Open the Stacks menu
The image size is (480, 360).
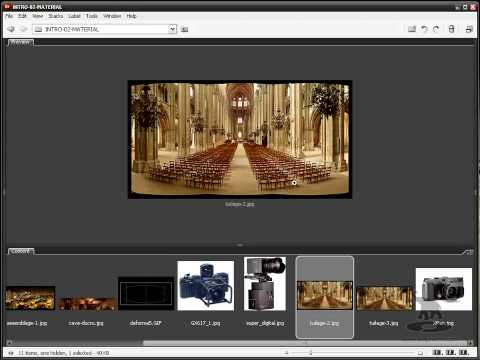56,16
